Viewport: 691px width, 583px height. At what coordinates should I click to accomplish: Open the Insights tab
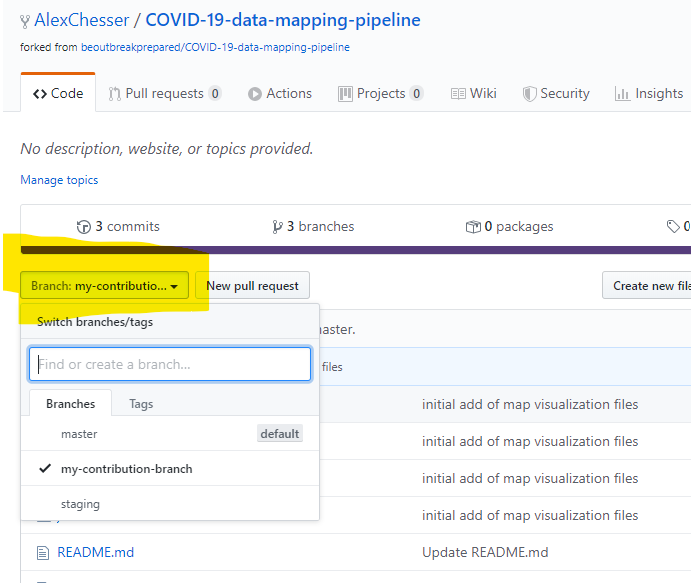pos(649,93)
